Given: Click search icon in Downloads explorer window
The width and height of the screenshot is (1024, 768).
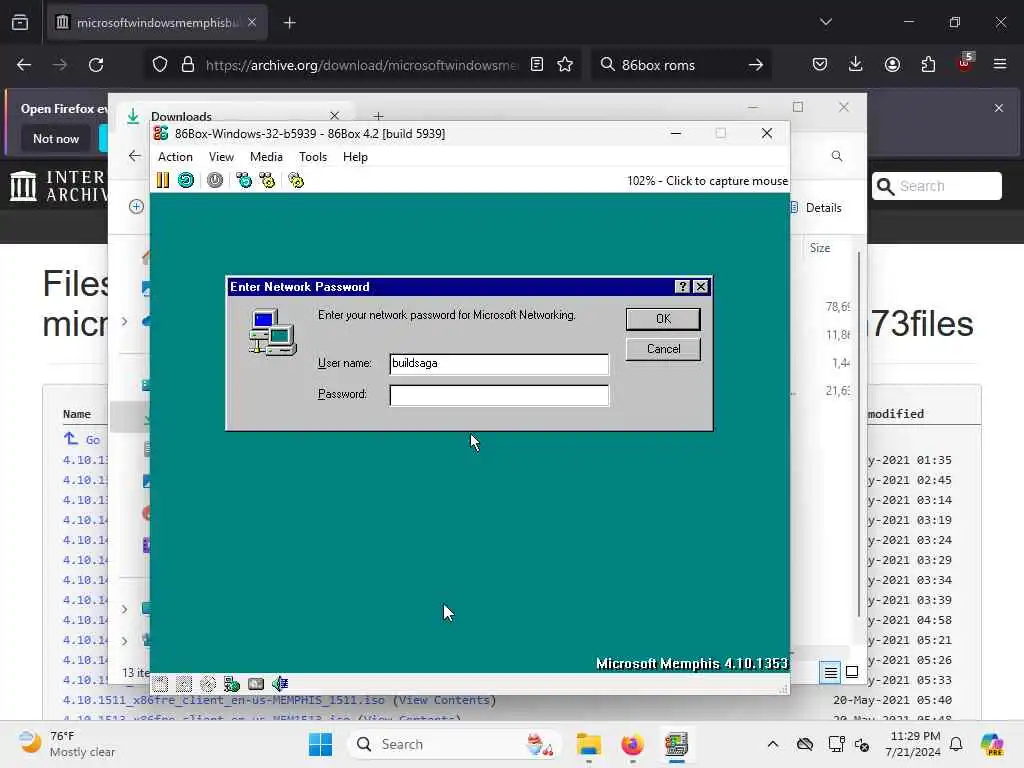Looking at the screenshot, I should click(837, 156).
